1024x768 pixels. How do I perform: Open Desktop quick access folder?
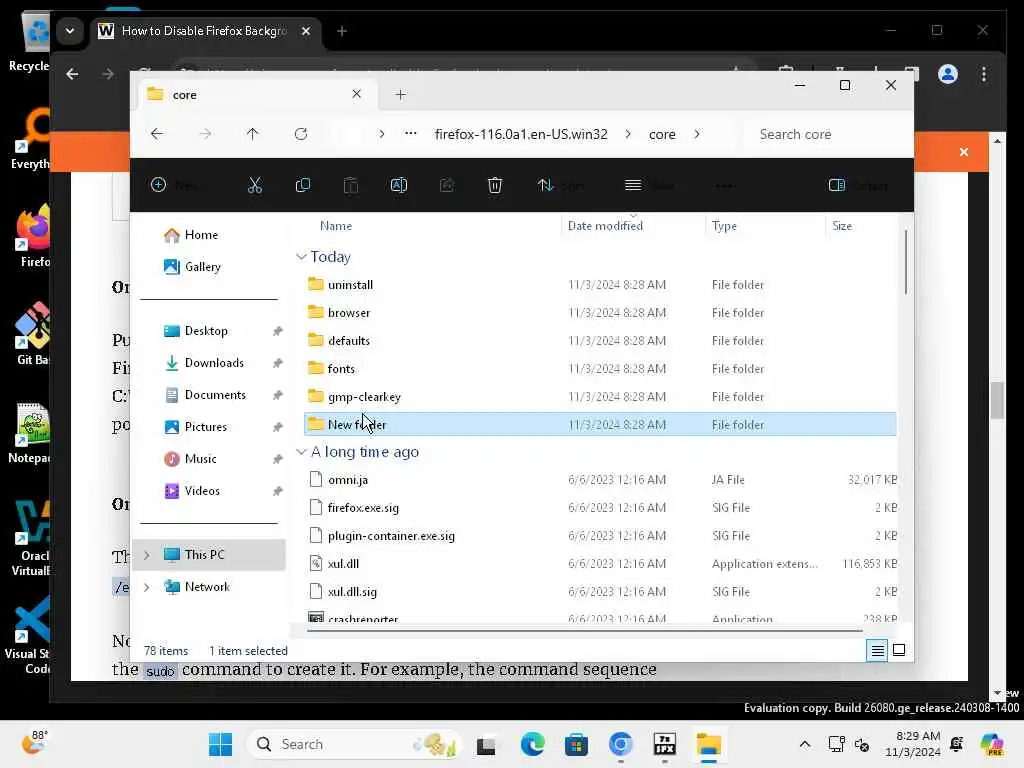pos(206,330)
